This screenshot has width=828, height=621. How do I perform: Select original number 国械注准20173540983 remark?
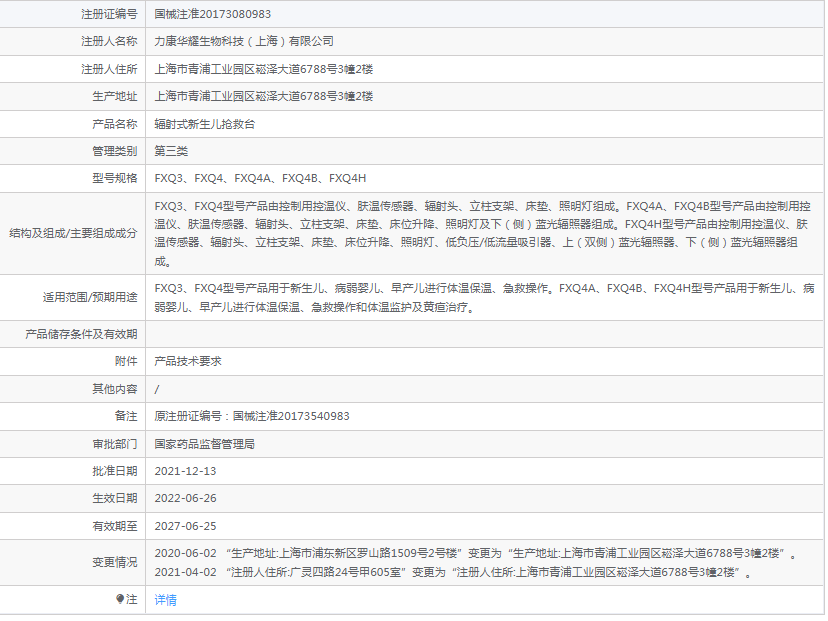click(x=252, y=416)
